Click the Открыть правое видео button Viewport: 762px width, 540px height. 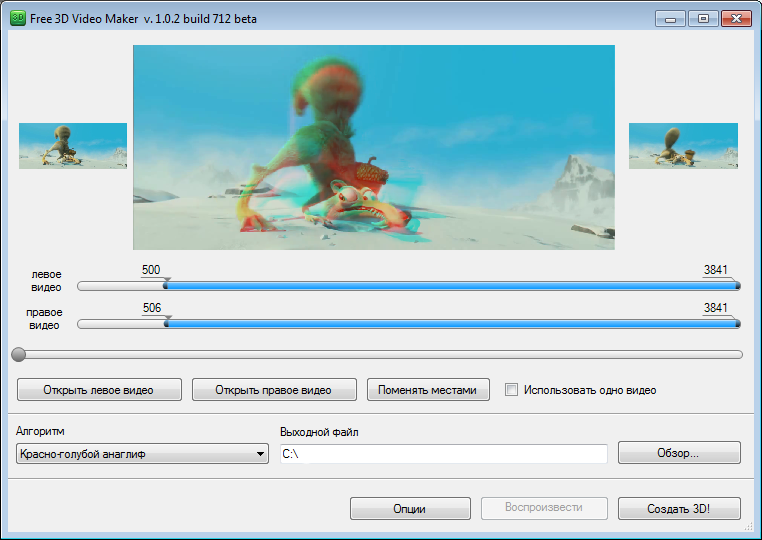274,390
